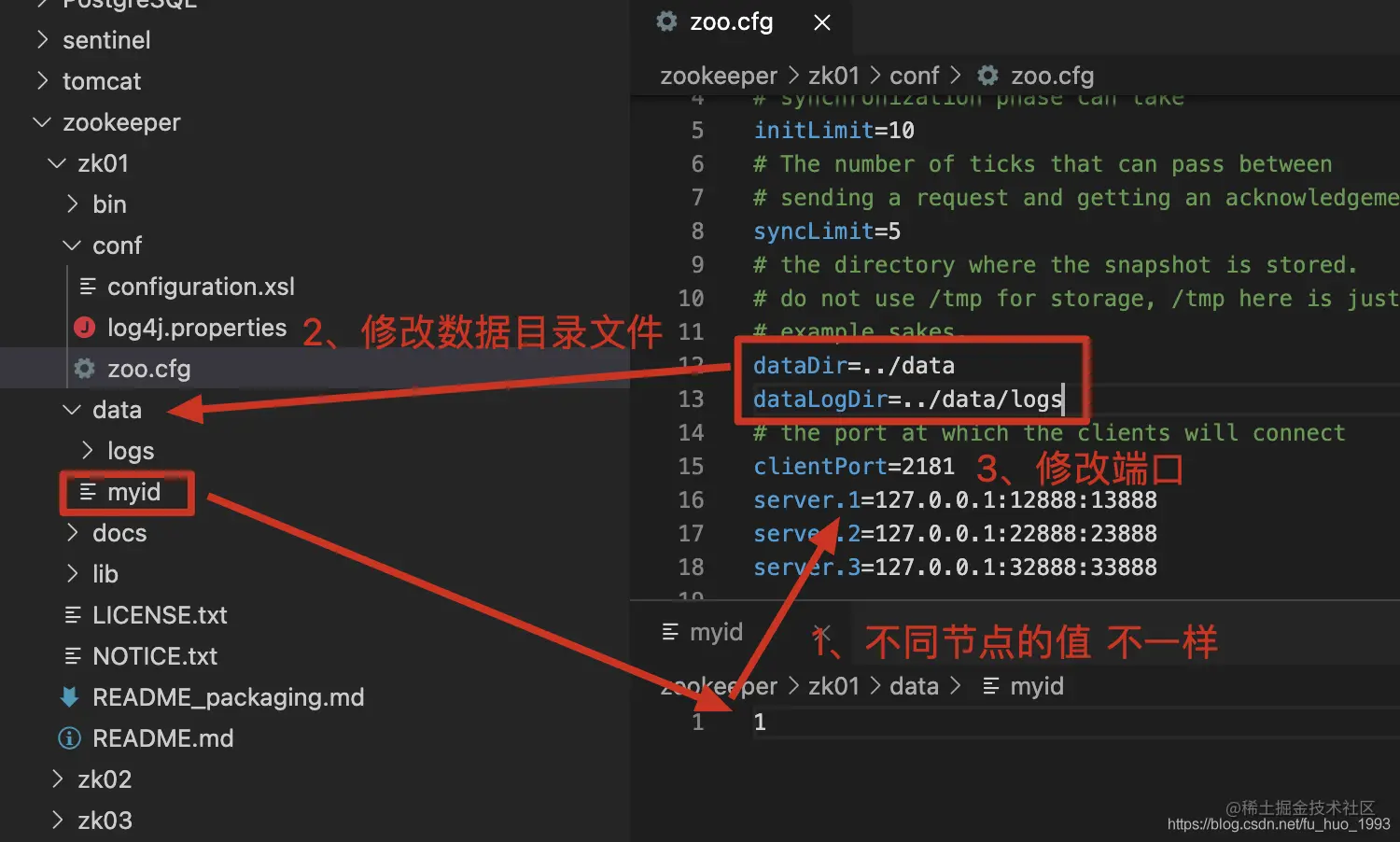Open NOTICE.txt file
This screenshot has height=842, width=1400.
(x=155, y=656)
